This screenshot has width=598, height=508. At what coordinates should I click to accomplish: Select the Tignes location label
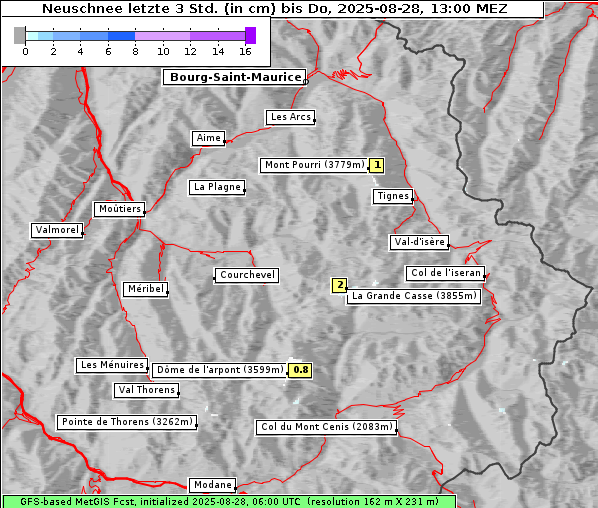[393, 196]
